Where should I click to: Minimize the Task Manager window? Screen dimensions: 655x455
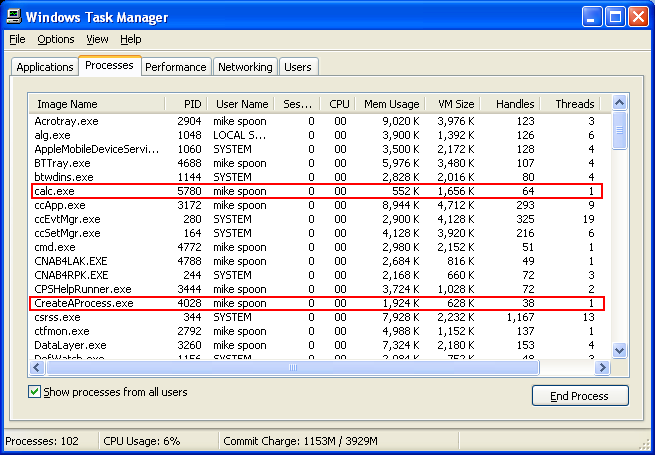pos(593,17)
